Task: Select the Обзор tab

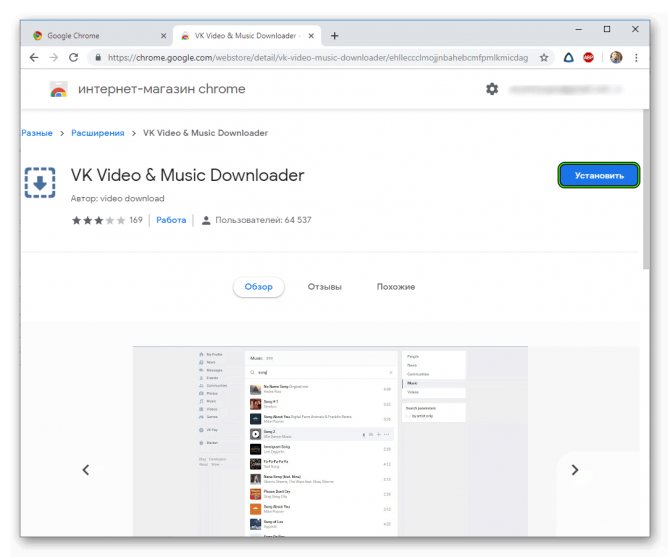Action: tap(259, 287)
